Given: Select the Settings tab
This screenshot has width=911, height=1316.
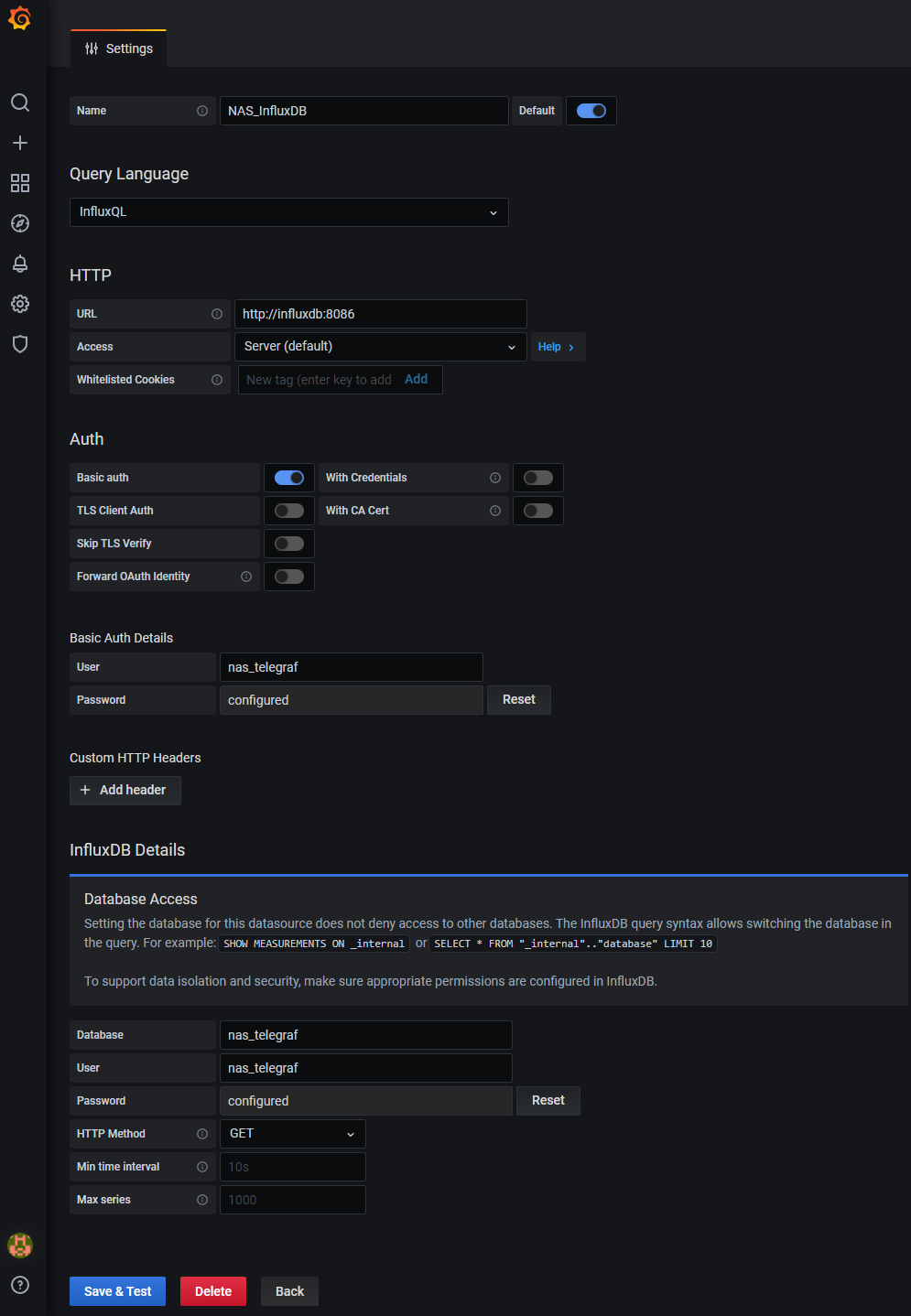Looking at the screenshot, I should click(x=119, y=49).
